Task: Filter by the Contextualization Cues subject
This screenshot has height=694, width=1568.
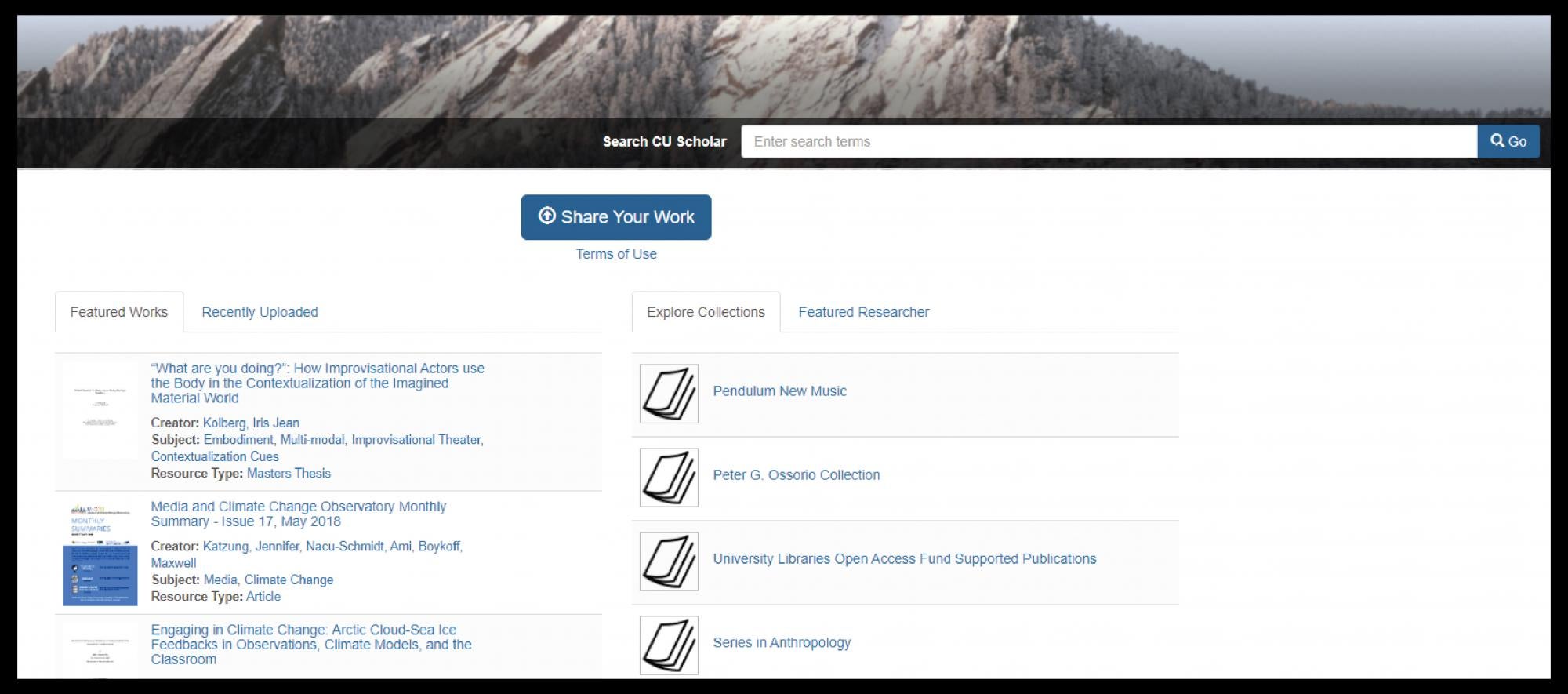Action: click(215, 456)
